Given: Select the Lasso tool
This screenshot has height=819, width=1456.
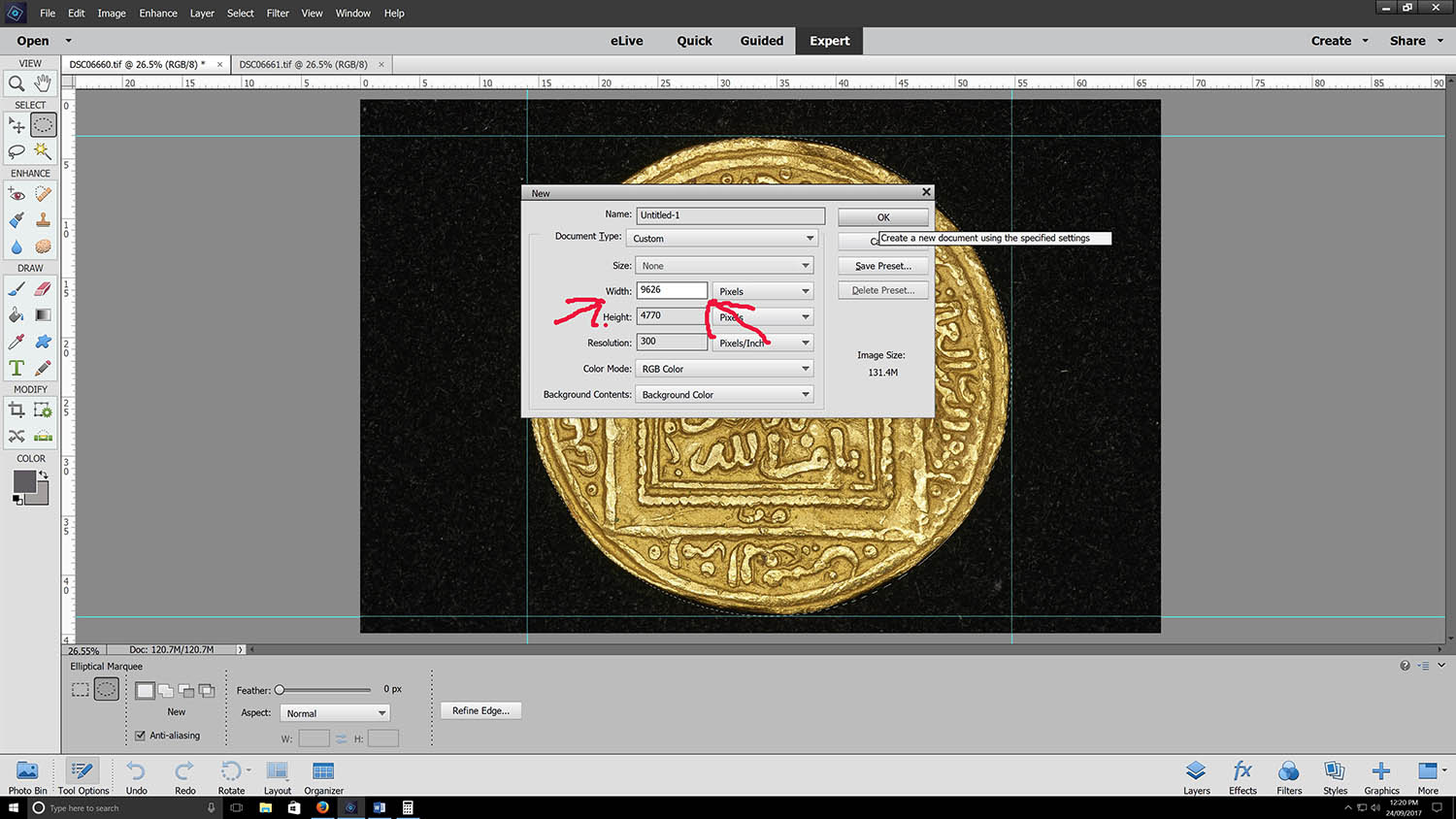Looking at the screenshot, I should coord(17,151).
